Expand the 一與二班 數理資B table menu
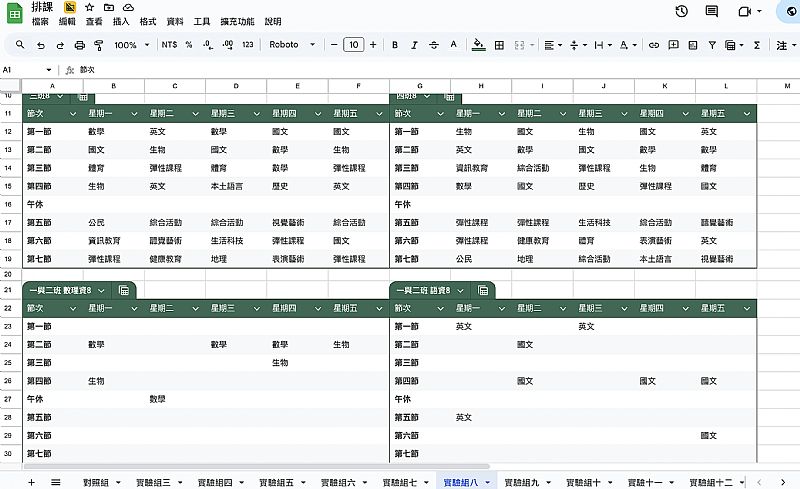Screen dimensions: 800x489 tap(101, 290)
